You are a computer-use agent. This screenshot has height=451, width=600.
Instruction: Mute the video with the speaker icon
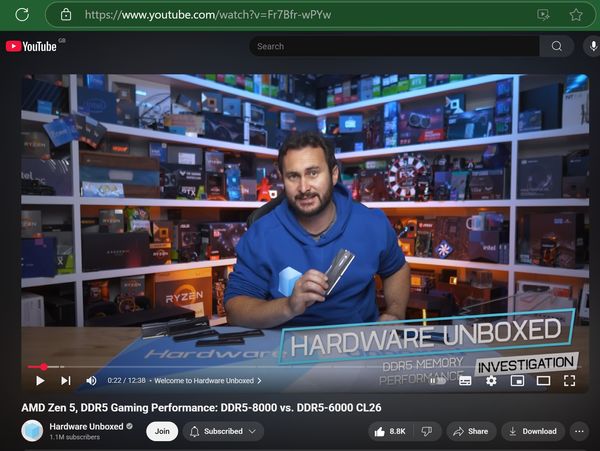pyautogui.click(x=91, y=381)
